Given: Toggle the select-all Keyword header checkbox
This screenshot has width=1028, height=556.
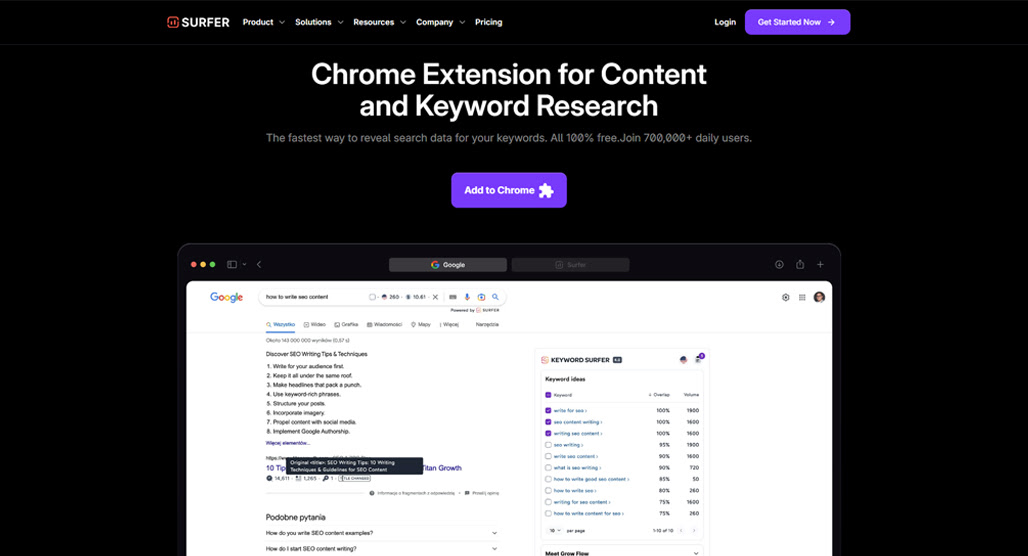Looking at the screenshot, I should [x=548, y=395].
